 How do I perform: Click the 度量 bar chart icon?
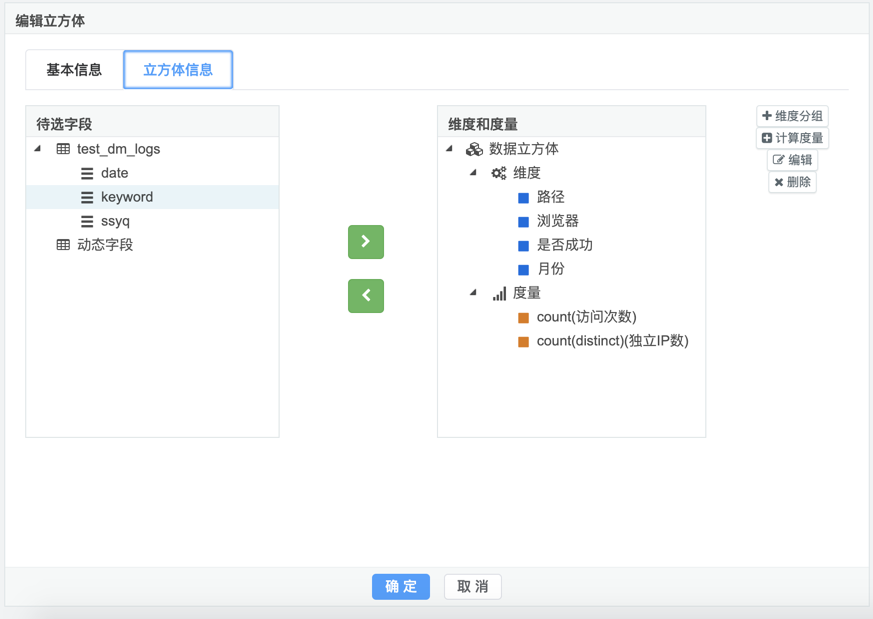(498, 293)
